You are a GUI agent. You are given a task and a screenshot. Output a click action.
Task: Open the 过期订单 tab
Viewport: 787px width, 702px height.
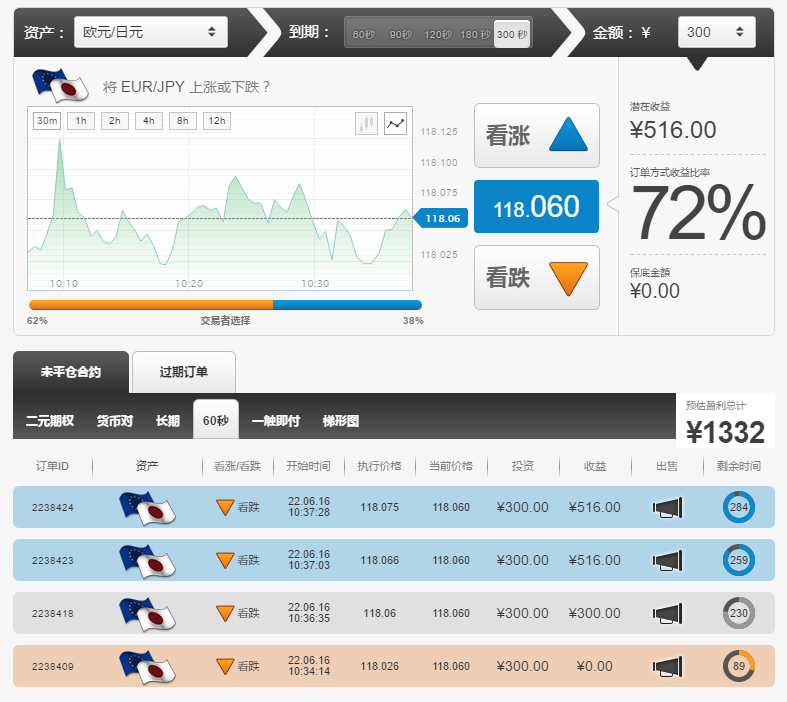184,372
